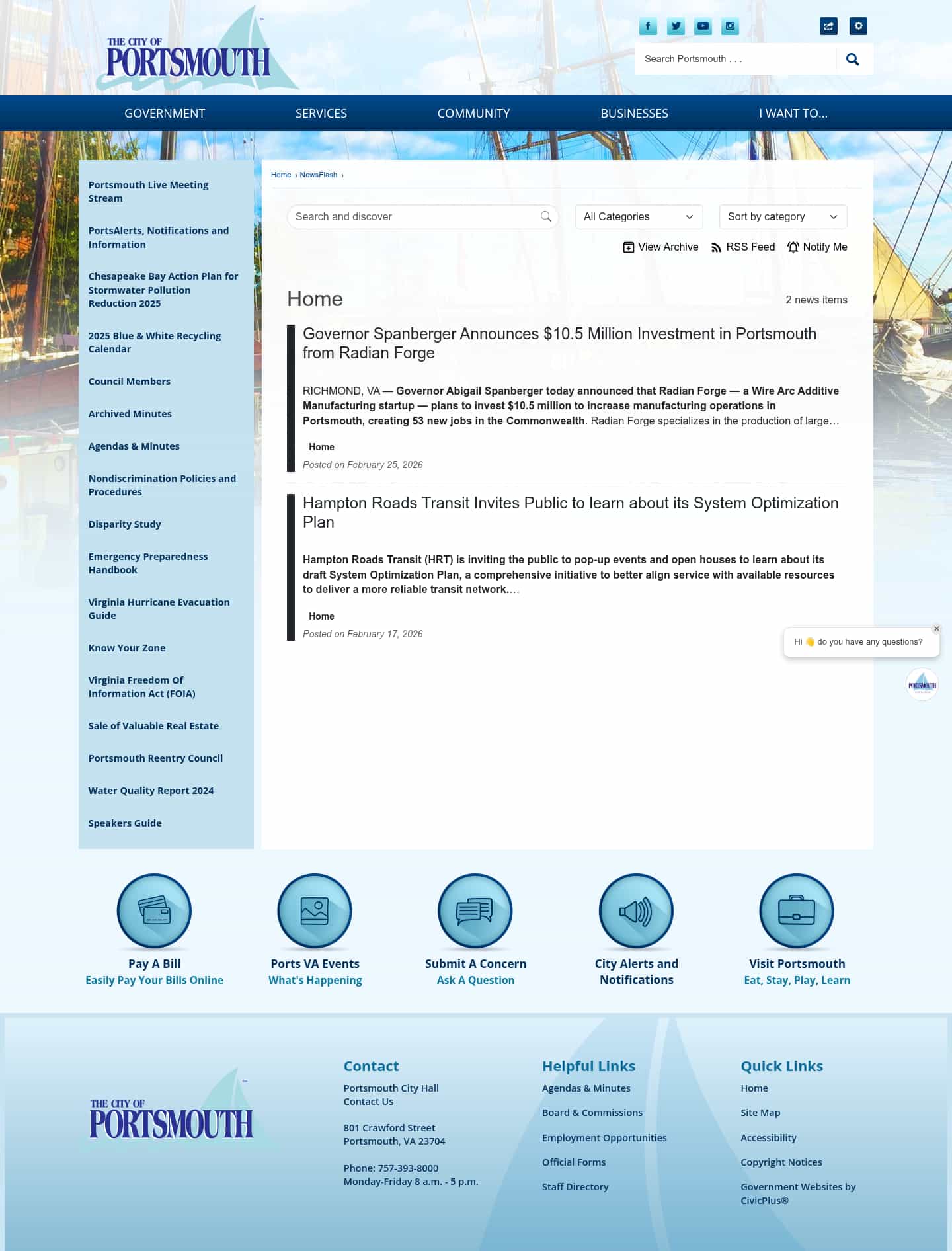Image resolution: width=952 pixels, height=1251 pixels.
Task: Open the SERVICES menu
Action: coord(321,113)
